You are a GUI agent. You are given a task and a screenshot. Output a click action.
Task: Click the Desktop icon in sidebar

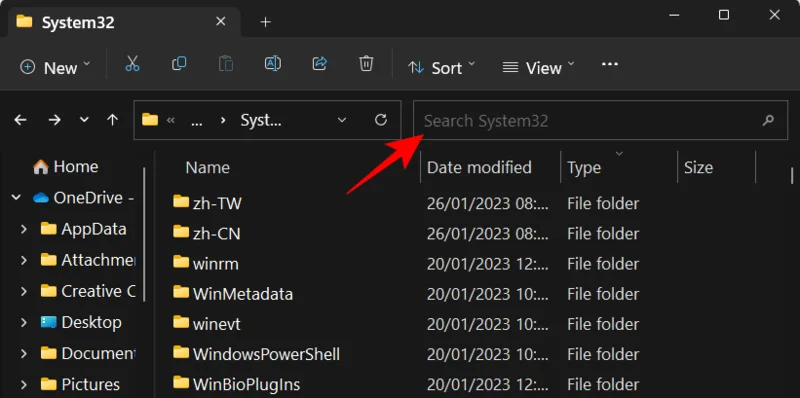[48, 322]
